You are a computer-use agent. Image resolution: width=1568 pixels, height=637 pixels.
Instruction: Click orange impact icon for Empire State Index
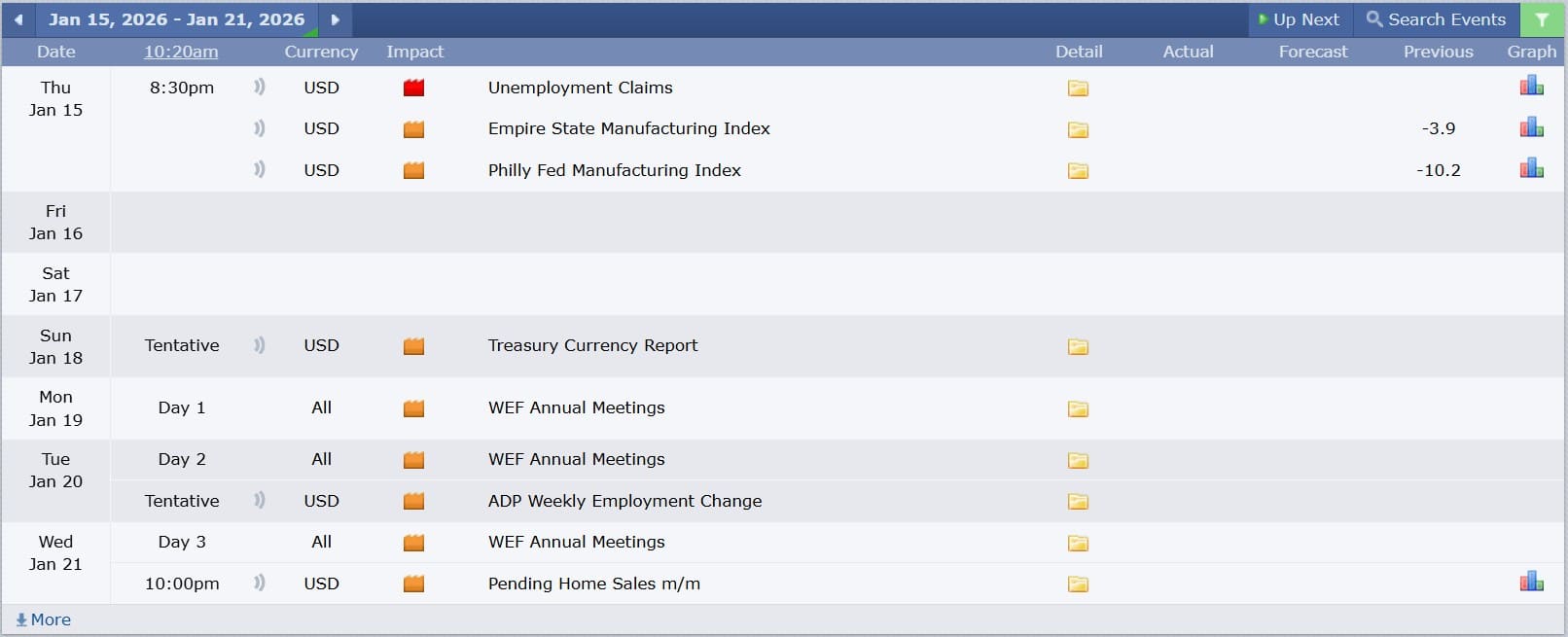[x=414, y=129]
